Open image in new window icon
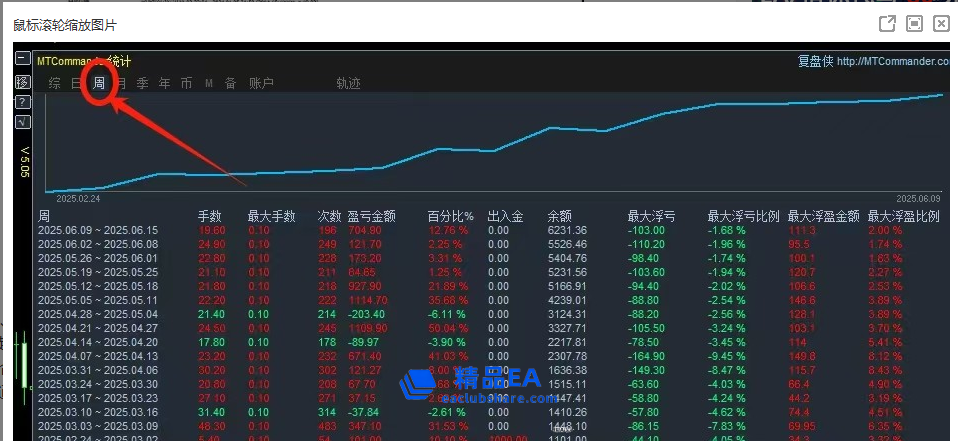The width and height of the screenshot is (958, 441). click(886, 24)
